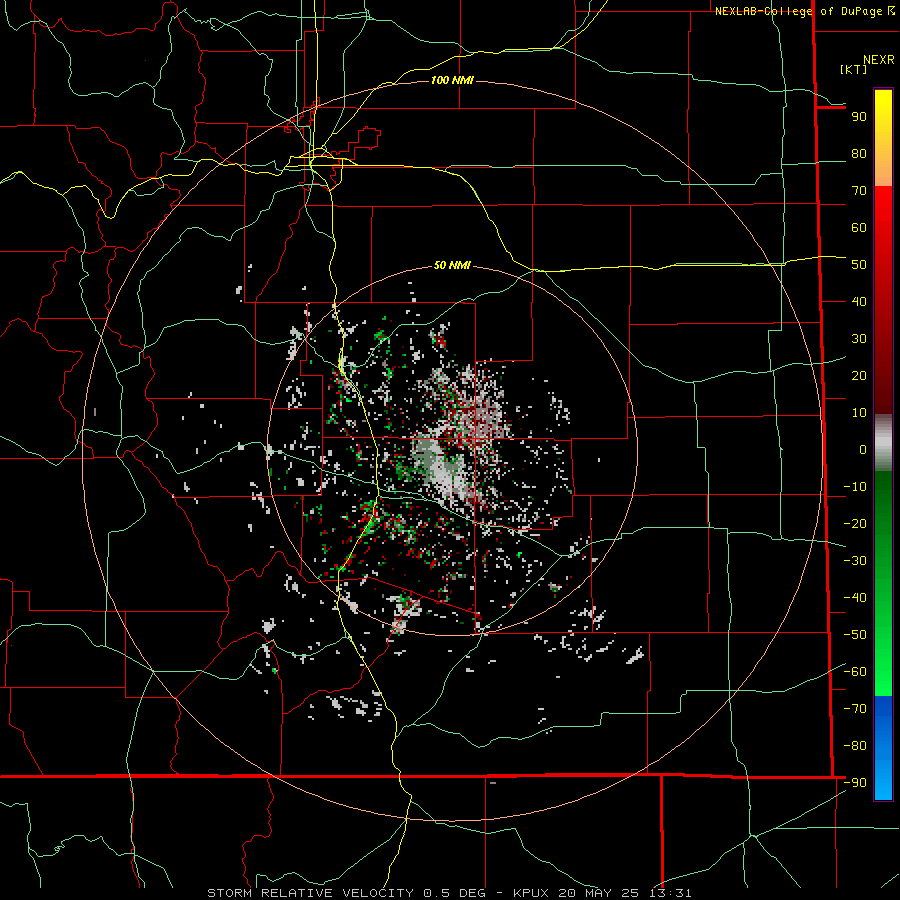Click the -20 value on the velocity scale
Screen dimensions: 900x900
click(x=855, y=524)
